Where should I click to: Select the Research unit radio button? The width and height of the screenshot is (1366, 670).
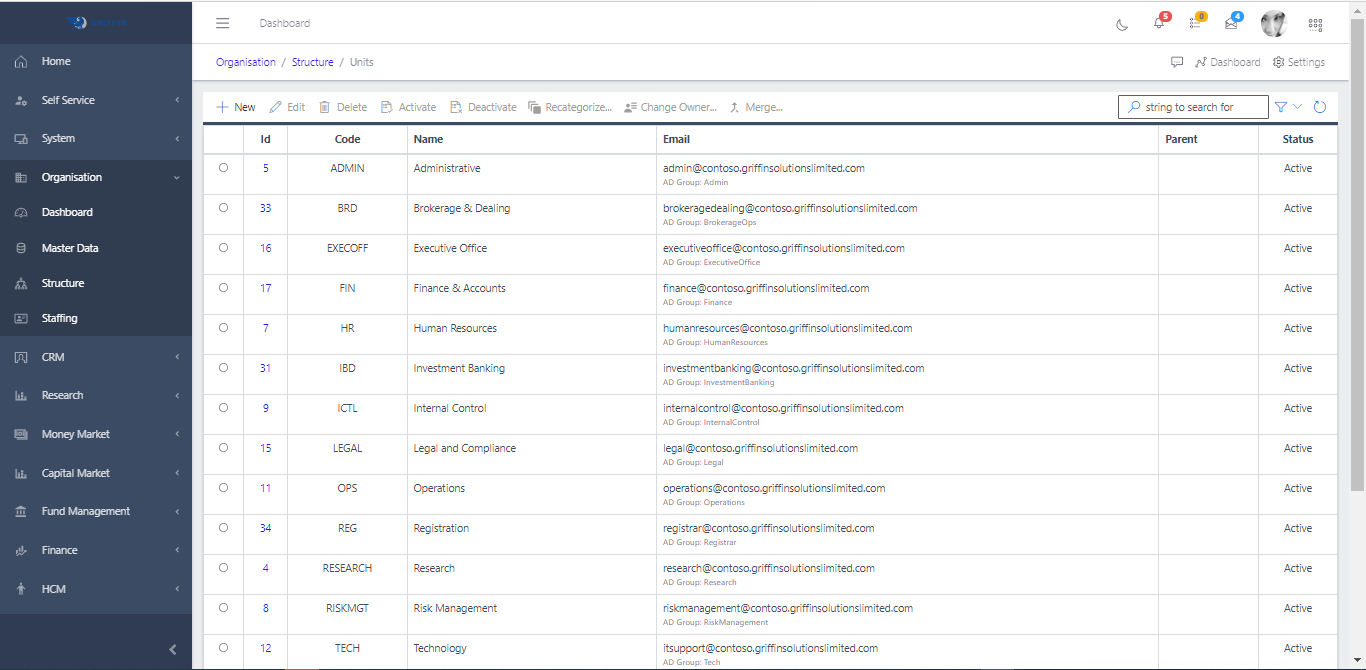(x=223, y=568)
